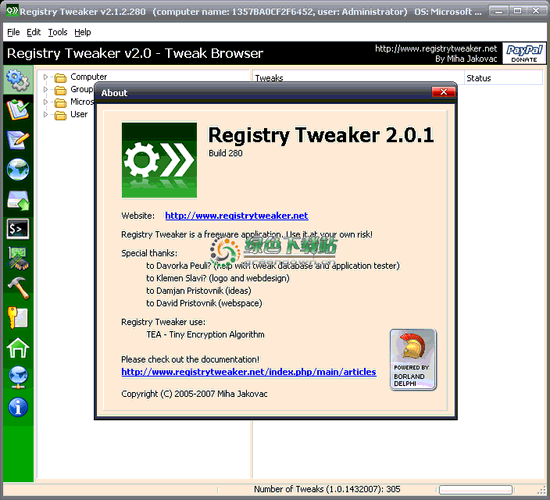Viewport: 550px width, 500px height.
Task: Open the Tools menu
Action: 58,32
